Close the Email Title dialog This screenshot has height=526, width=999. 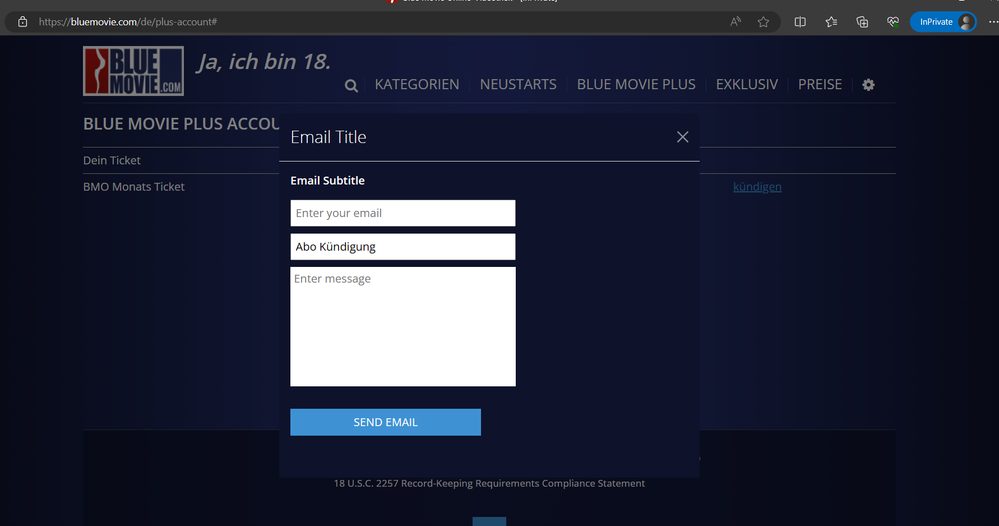(682, 137)
